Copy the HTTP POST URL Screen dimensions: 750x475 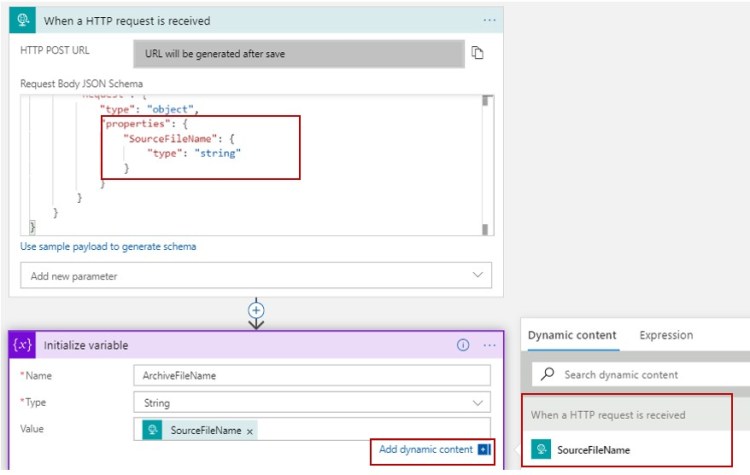478,53
